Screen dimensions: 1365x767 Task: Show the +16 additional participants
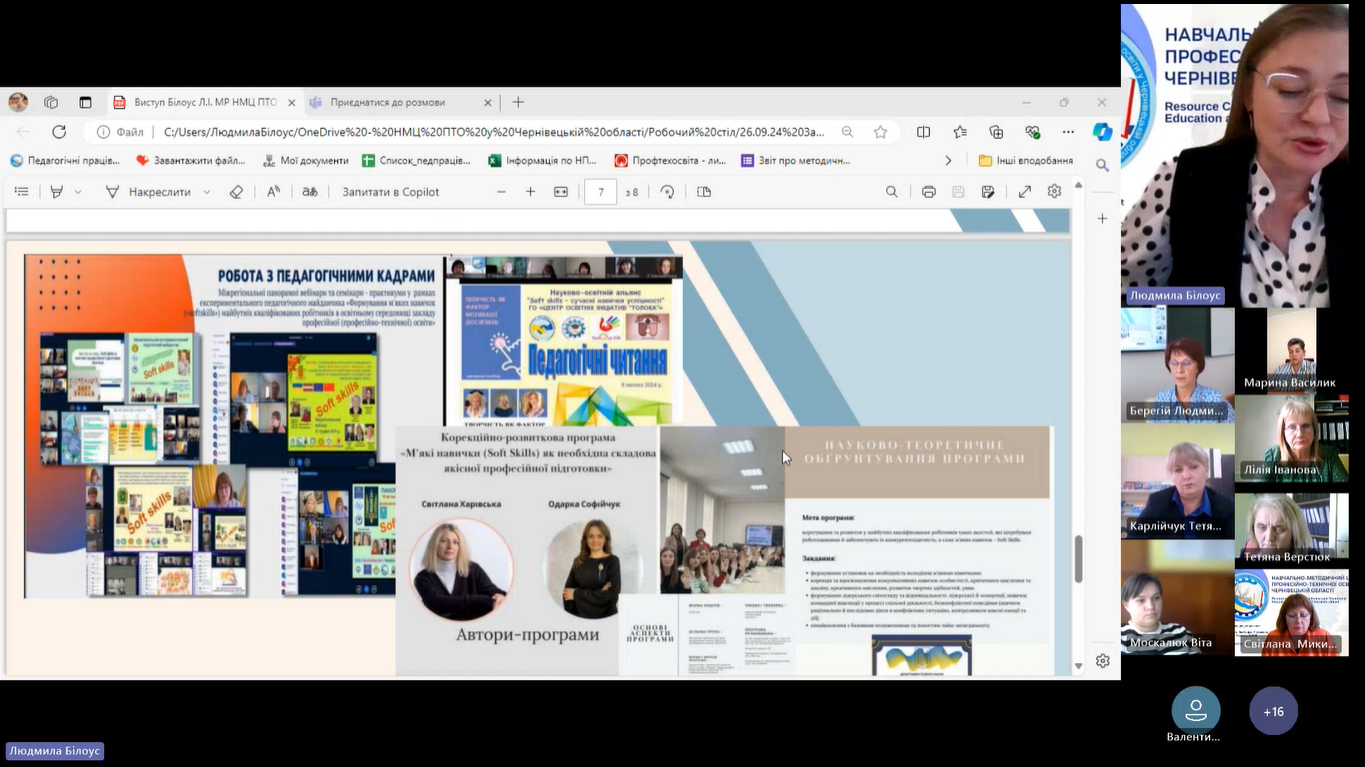click(1273, 711)
